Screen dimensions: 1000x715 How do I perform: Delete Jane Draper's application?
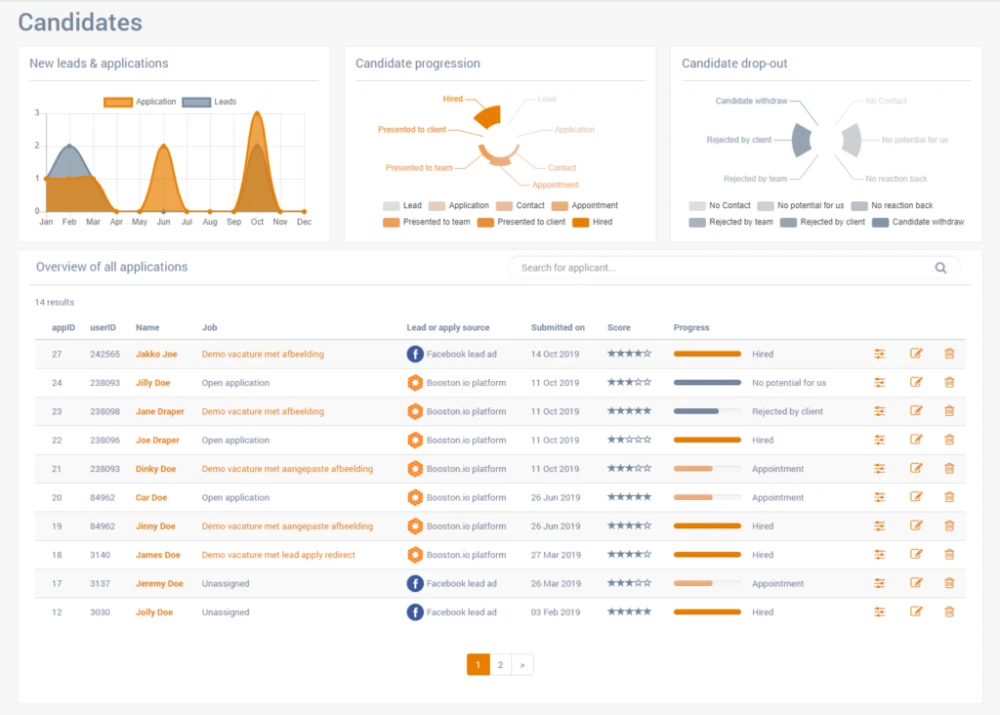(949, 411)
